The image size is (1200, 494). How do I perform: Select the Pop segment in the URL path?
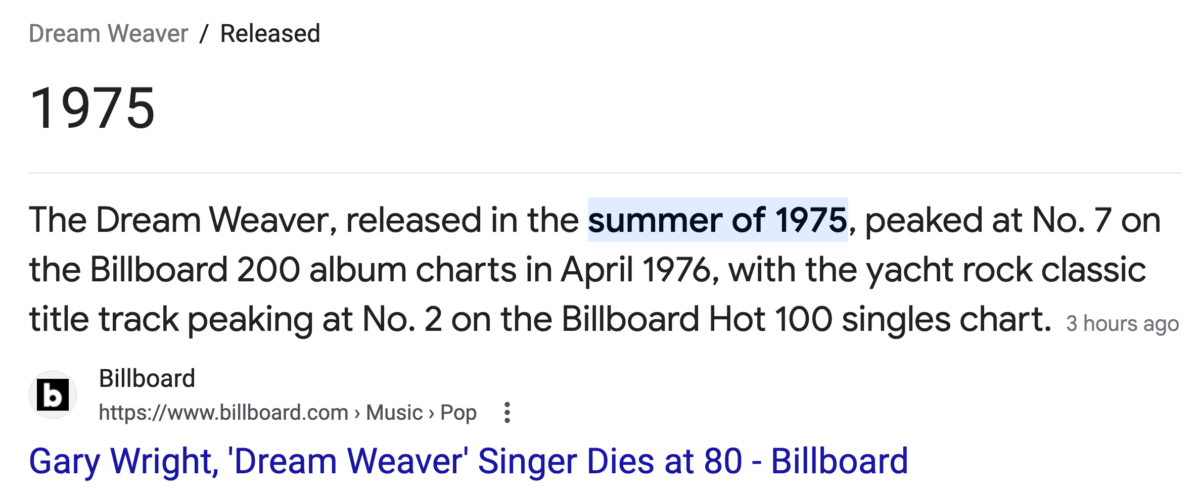[x=459, y=412]
